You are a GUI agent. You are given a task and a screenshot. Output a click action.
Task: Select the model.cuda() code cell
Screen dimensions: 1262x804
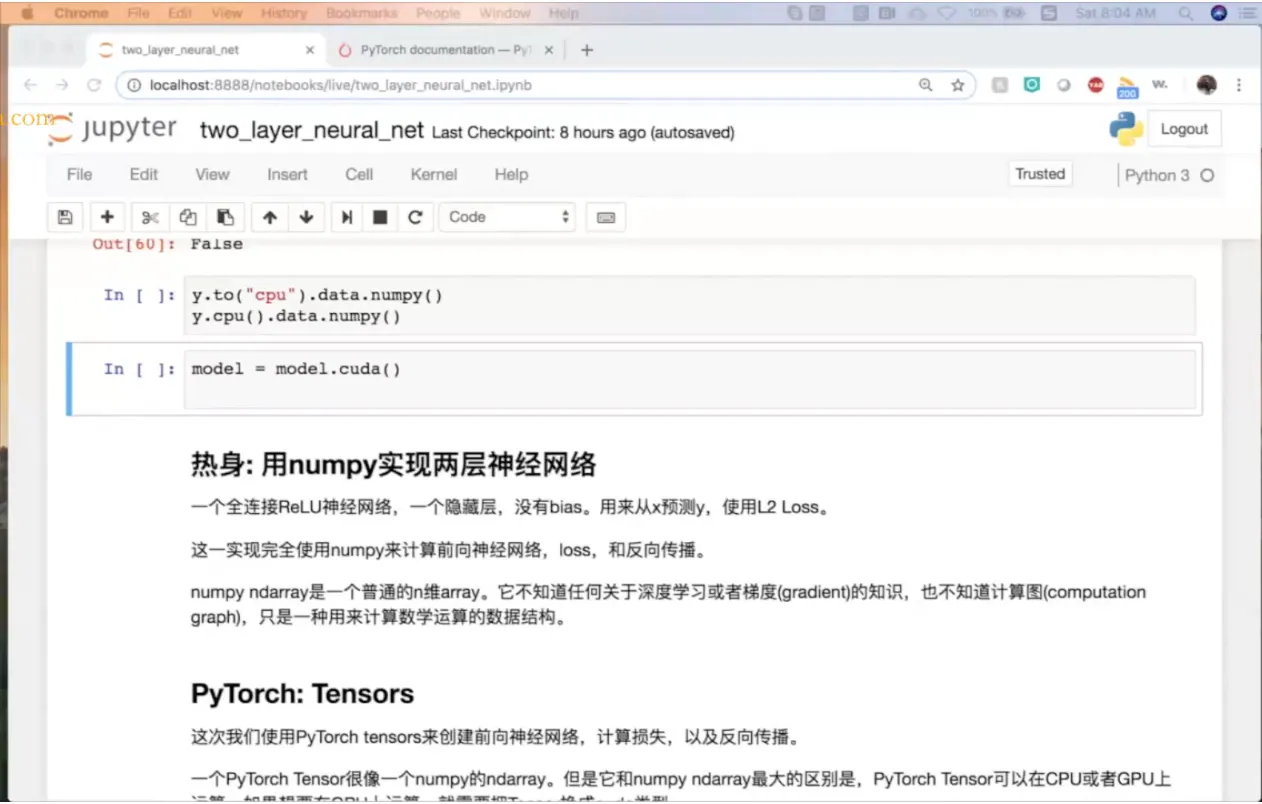tap(400, 369)
